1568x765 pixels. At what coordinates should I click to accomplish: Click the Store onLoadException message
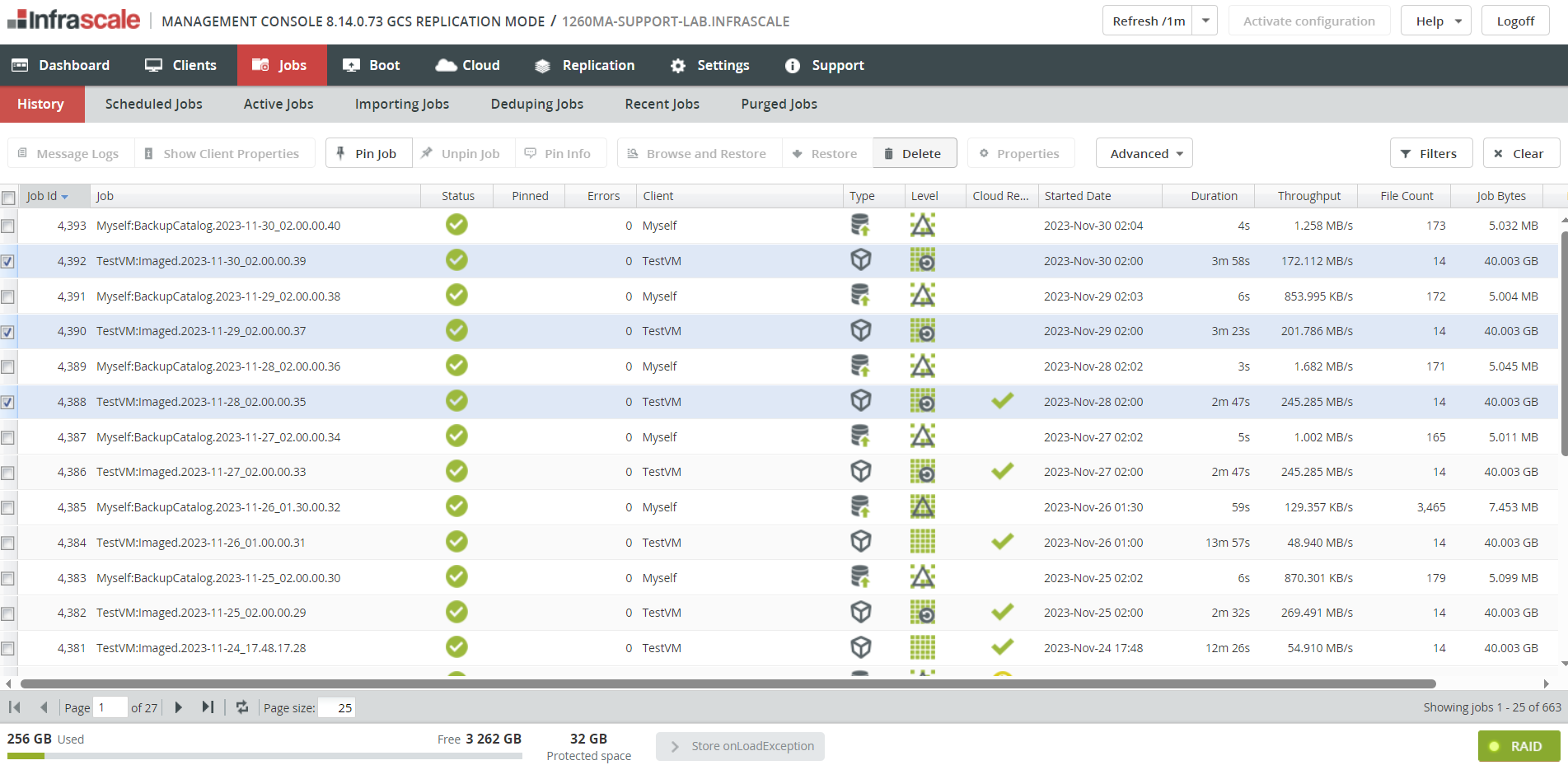(740, 746)
